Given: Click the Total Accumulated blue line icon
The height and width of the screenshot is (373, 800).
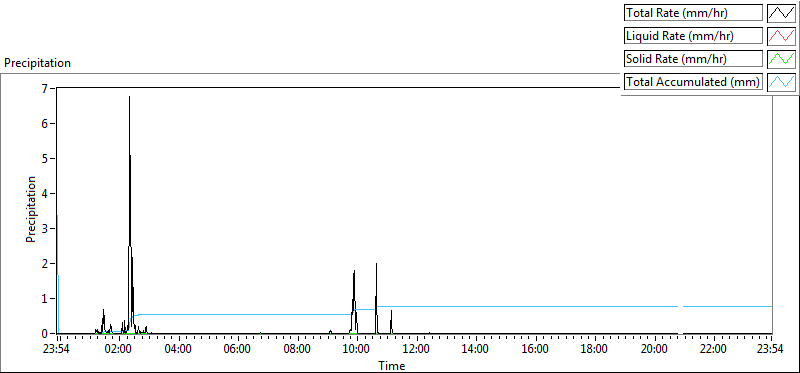Looking at the screenshot, I should click(x=782, y=82).
